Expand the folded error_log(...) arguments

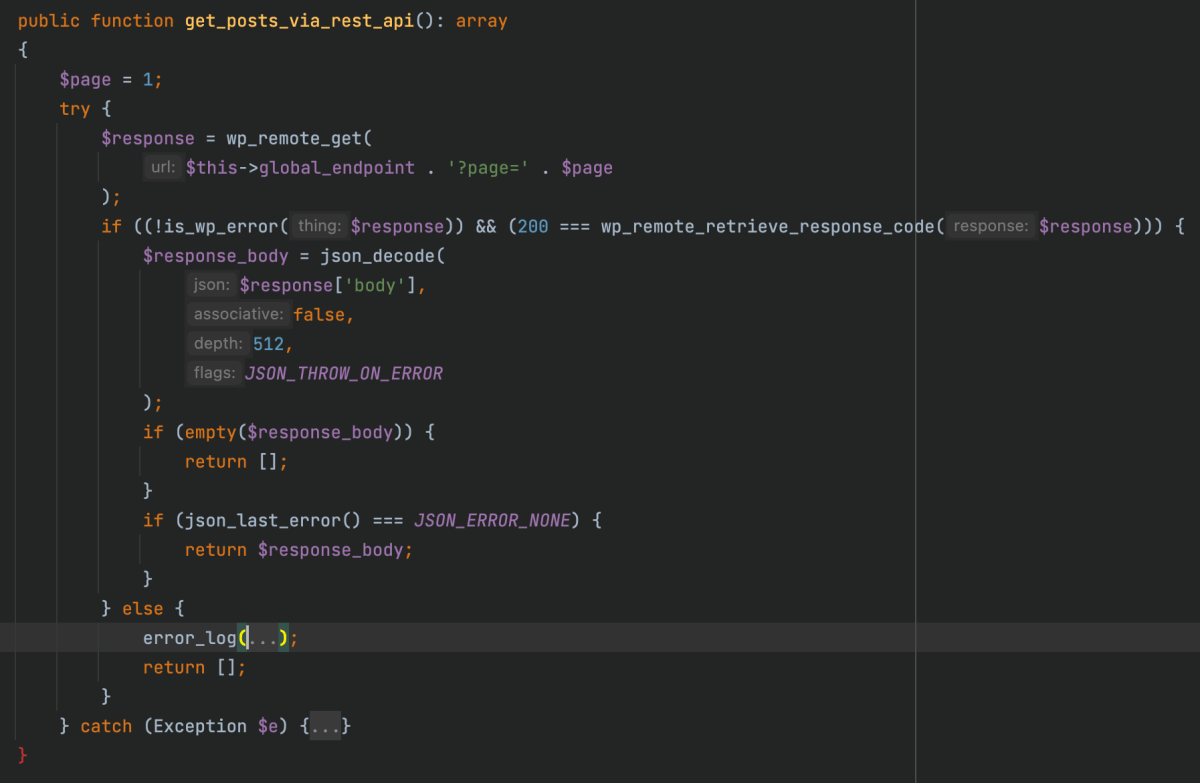pyautogui.click(x=263, y=638)
